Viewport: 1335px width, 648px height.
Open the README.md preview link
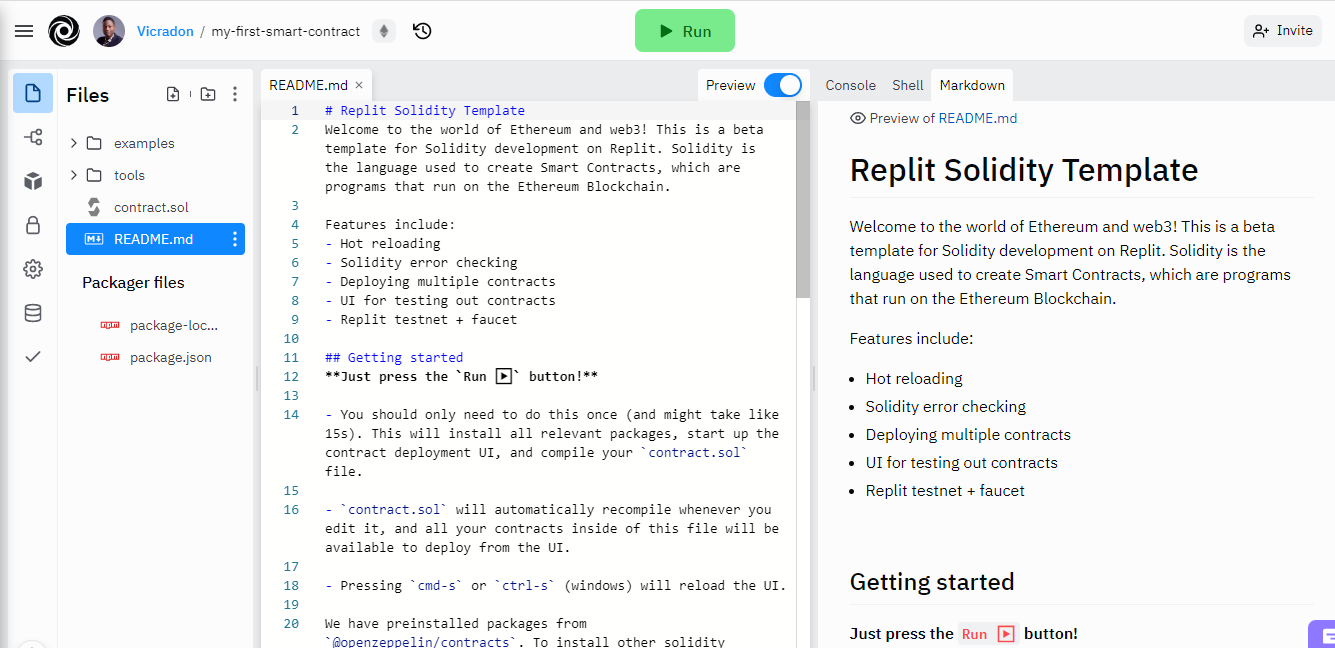click(978, 118)
